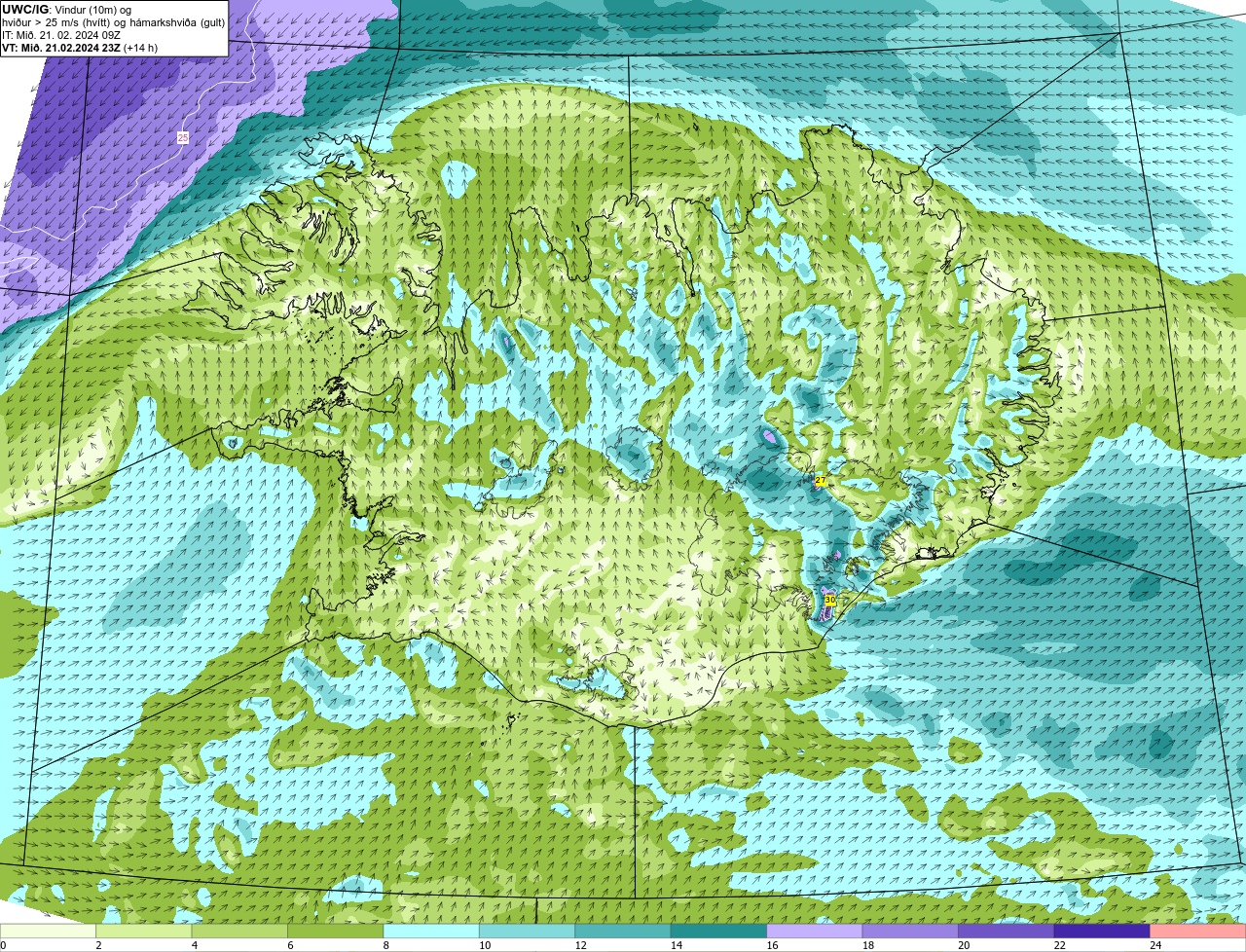Viewport: 1246px width, 952px height.
Task: Click the 12–14 m/s teal scale swatch
Action: point(623,931)
